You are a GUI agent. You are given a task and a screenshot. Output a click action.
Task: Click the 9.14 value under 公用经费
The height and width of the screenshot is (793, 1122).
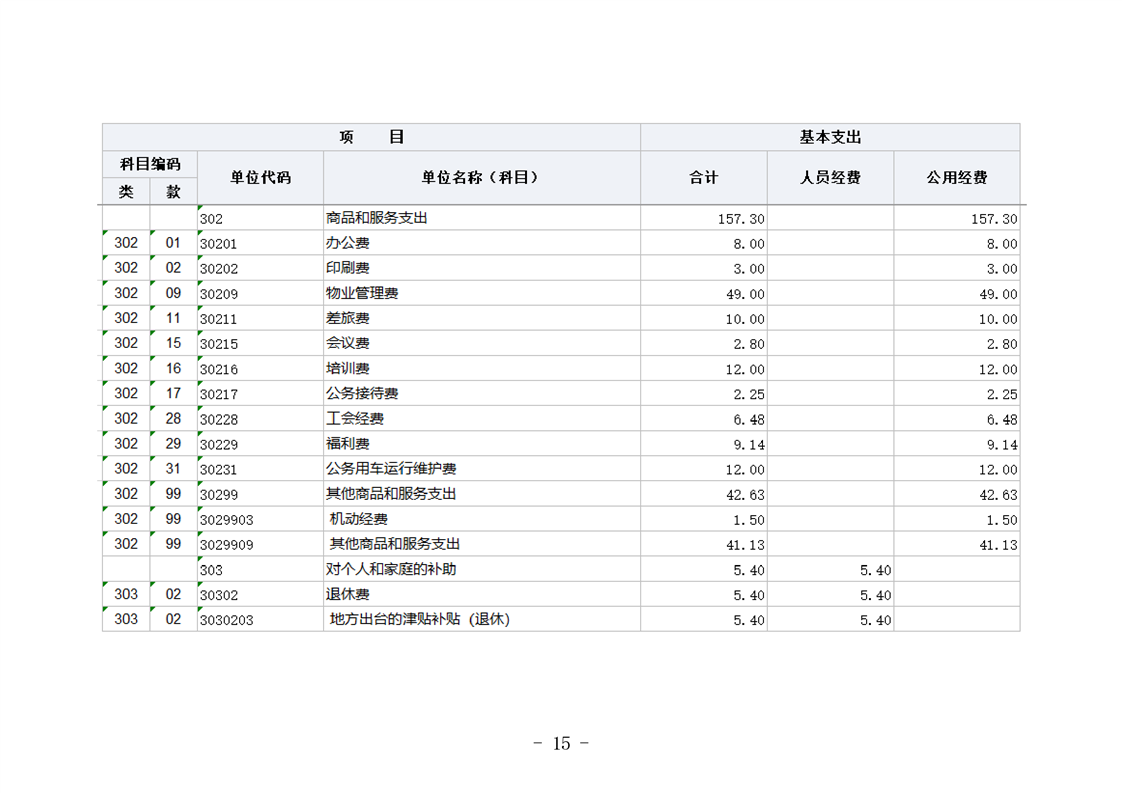coord(1002,444)
